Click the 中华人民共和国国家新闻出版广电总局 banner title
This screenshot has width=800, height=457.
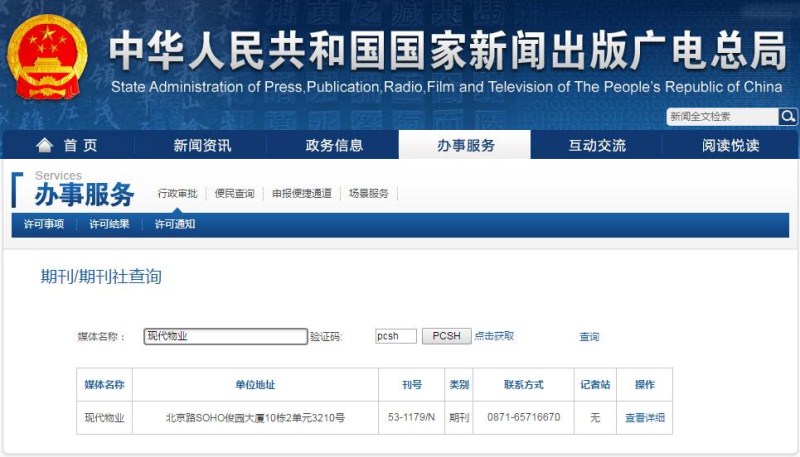click(447, 50)
